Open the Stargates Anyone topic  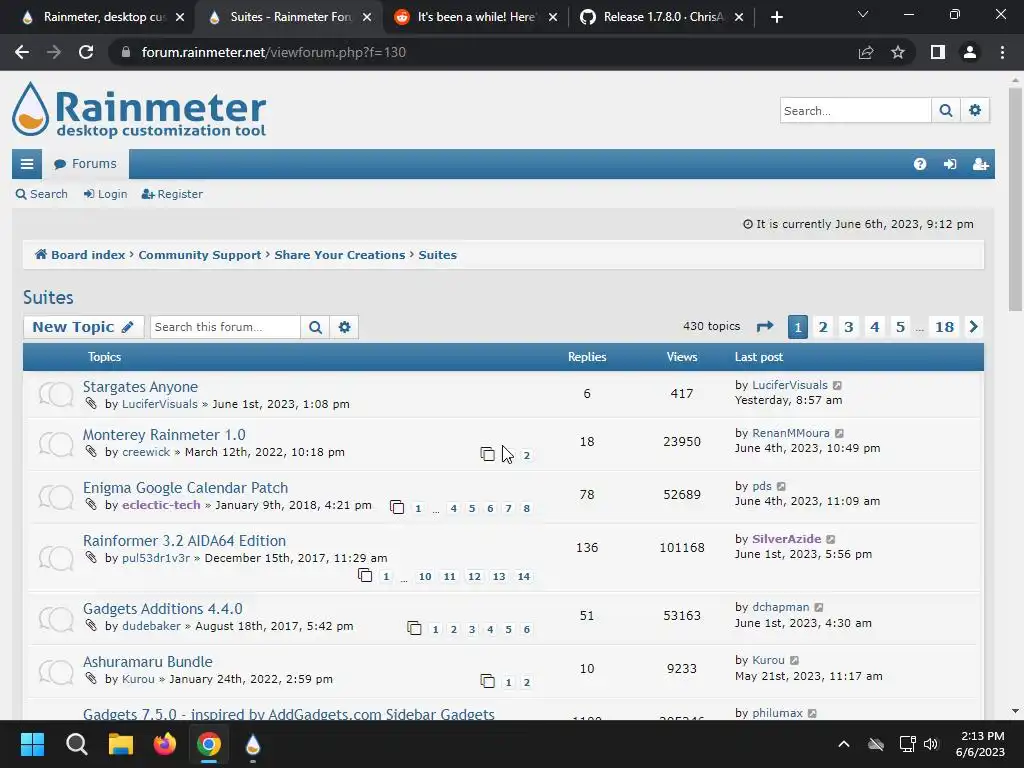tap(140, 387)
